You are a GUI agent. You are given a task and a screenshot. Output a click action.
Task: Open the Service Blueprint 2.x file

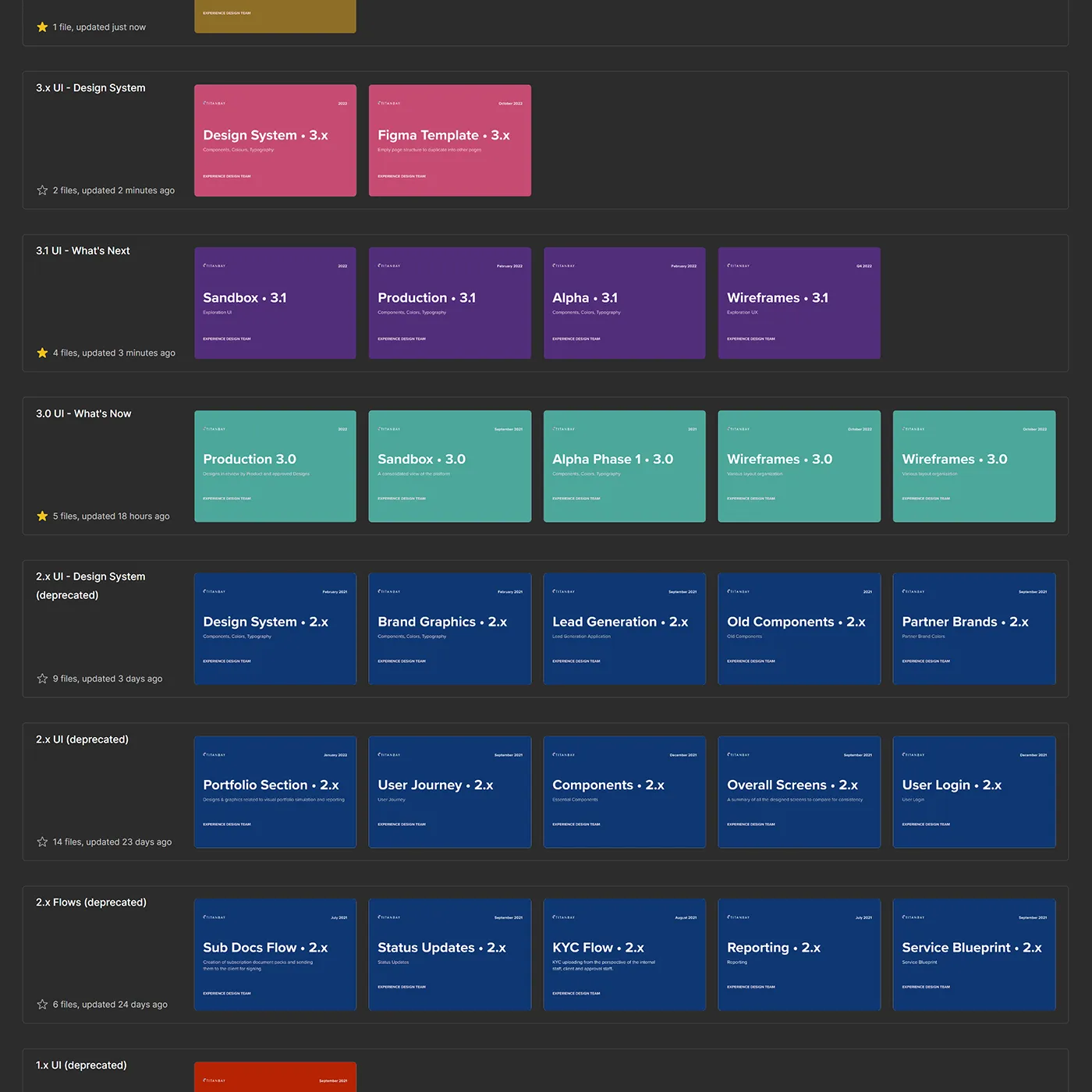point(973,954)
